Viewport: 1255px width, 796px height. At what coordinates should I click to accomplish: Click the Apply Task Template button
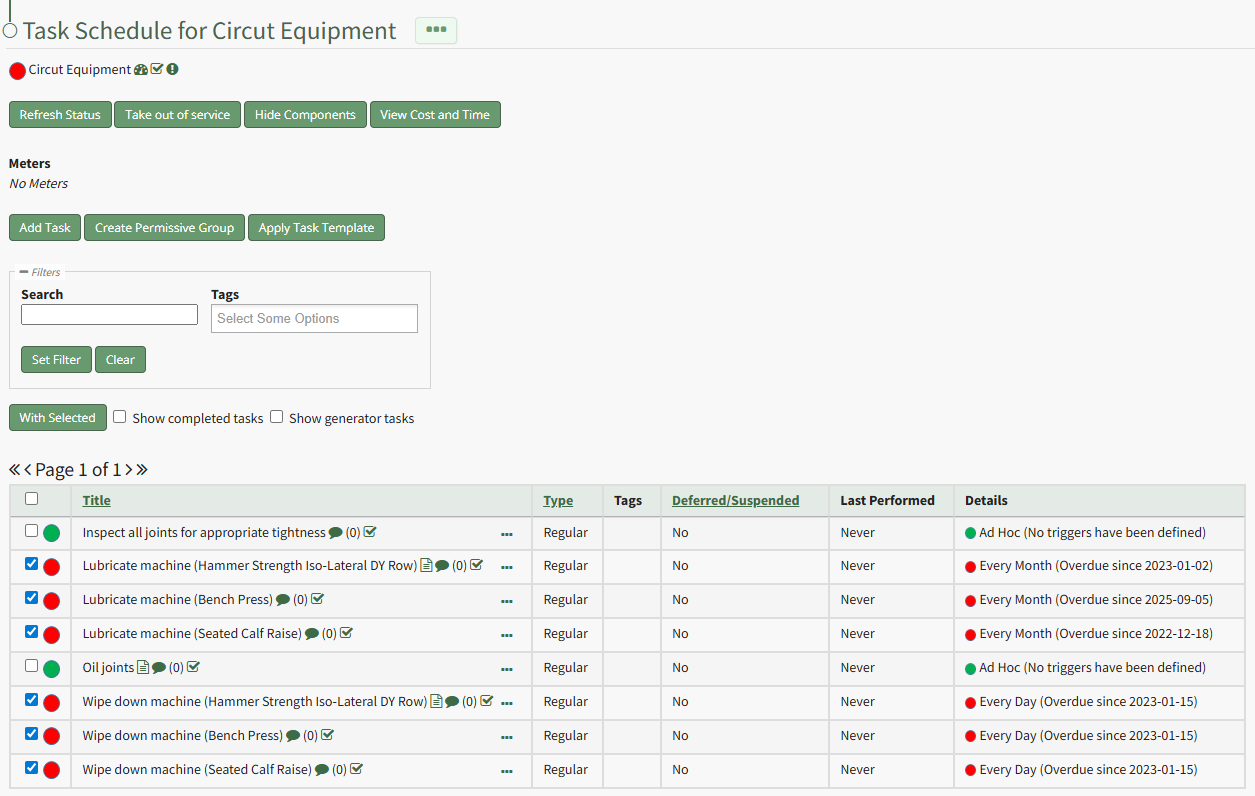click(x=316, y=228)
